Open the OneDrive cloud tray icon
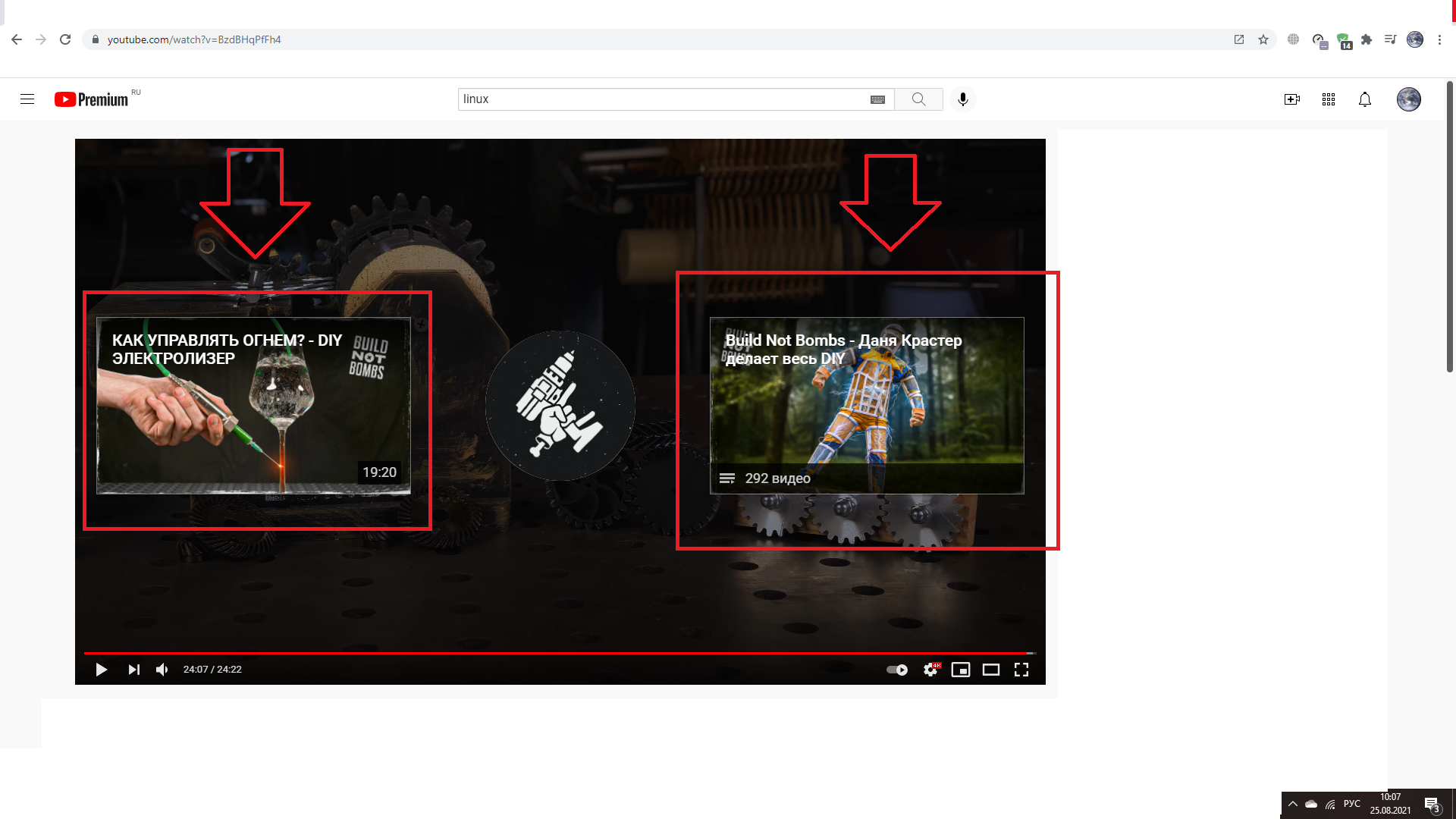 coord(1311,804)
